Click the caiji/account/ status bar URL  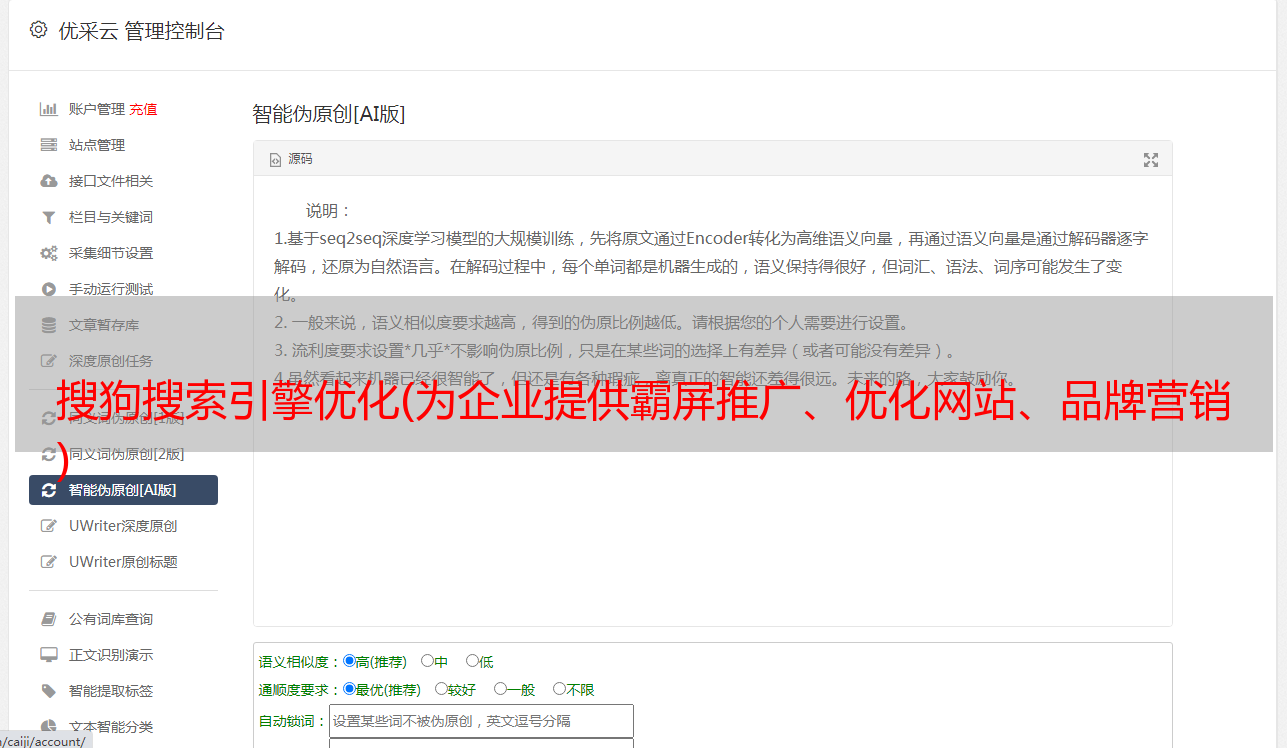coord(46,741)
